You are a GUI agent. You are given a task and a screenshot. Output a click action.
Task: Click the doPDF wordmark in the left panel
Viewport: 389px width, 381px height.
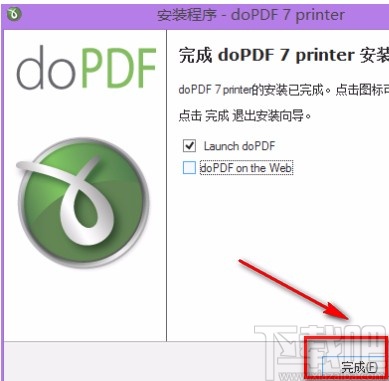click(x=86, y=68)
